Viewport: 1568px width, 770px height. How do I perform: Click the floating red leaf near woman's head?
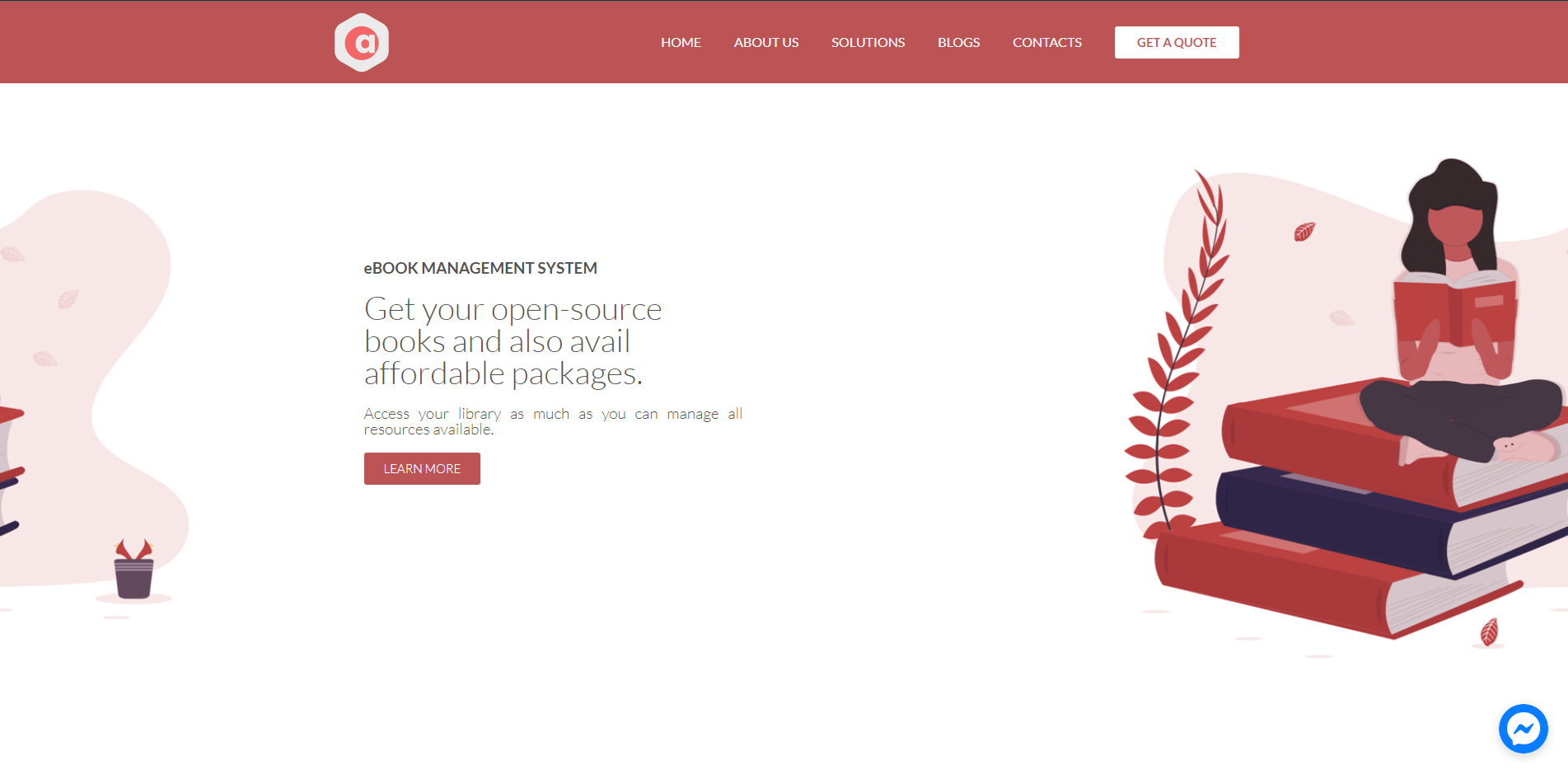point(1304,232)
